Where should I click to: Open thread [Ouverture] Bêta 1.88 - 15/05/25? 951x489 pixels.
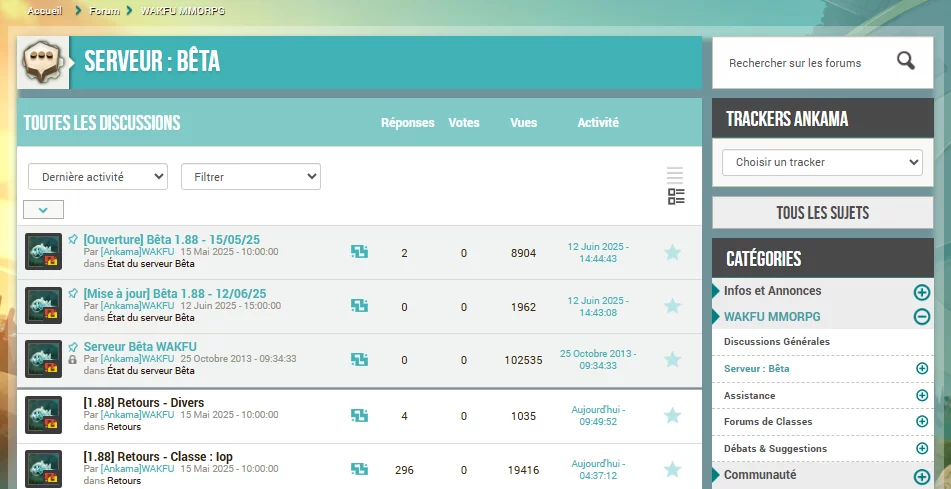pos(172,240)
